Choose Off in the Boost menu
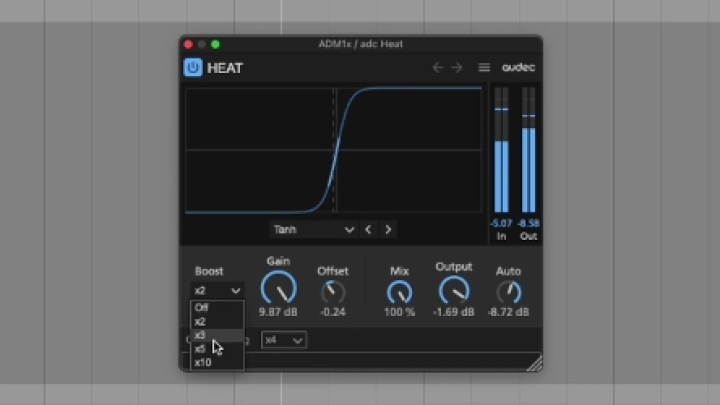The height and width of the screenshot is (405, 720). coord(217,308)
